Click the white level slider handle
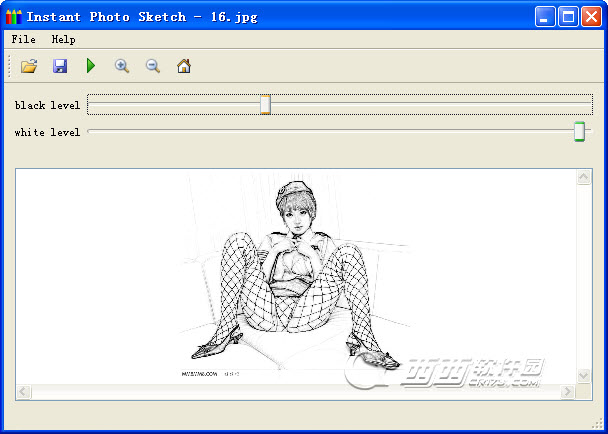The image size is (608, 434). tap(579, 132)
